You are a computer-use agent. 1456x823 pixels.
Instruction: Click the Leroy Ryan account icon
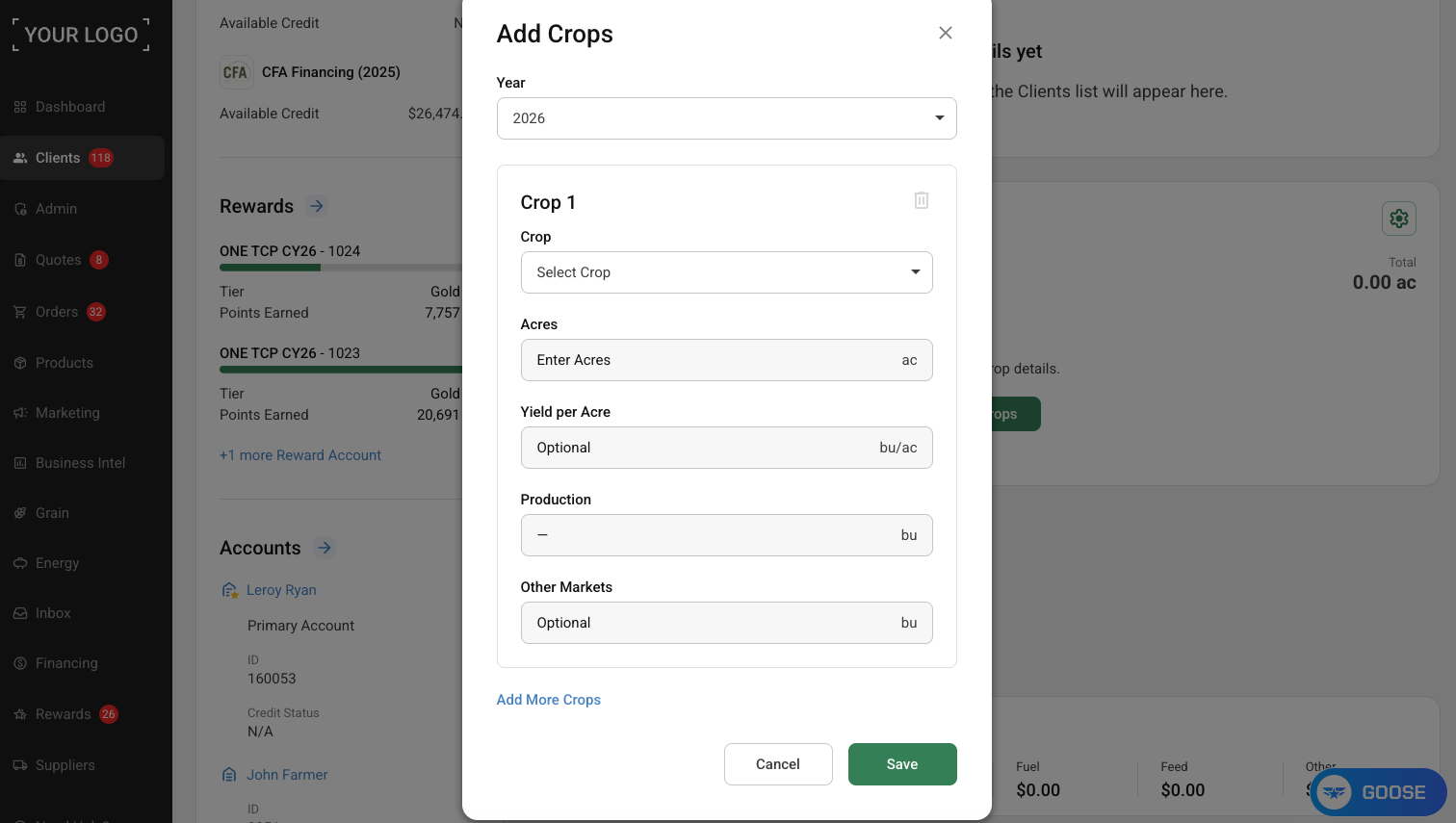tap(229, 590)
